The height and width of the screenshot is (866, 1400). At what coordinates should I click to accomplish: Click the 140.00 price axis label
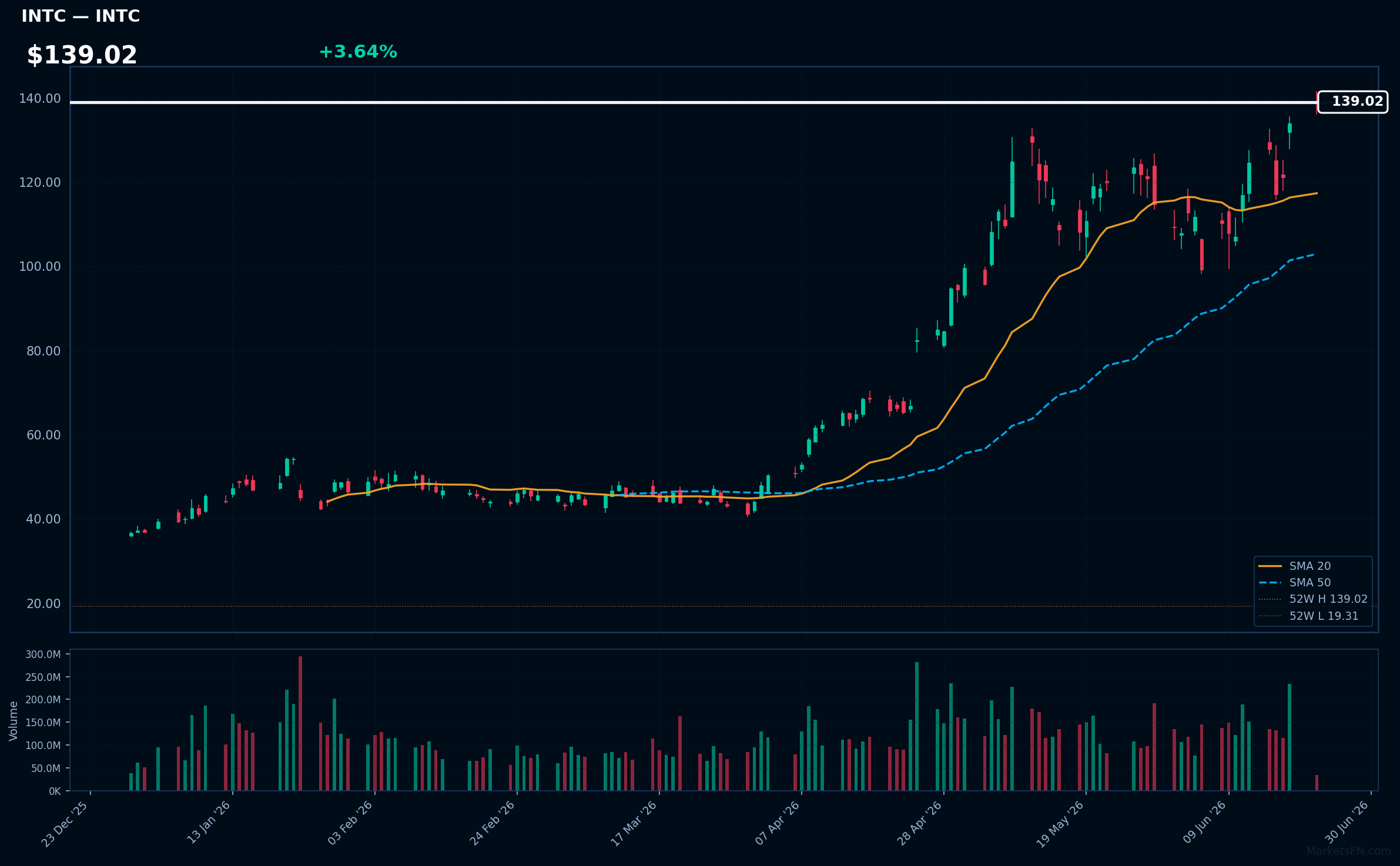pos(40,99)
